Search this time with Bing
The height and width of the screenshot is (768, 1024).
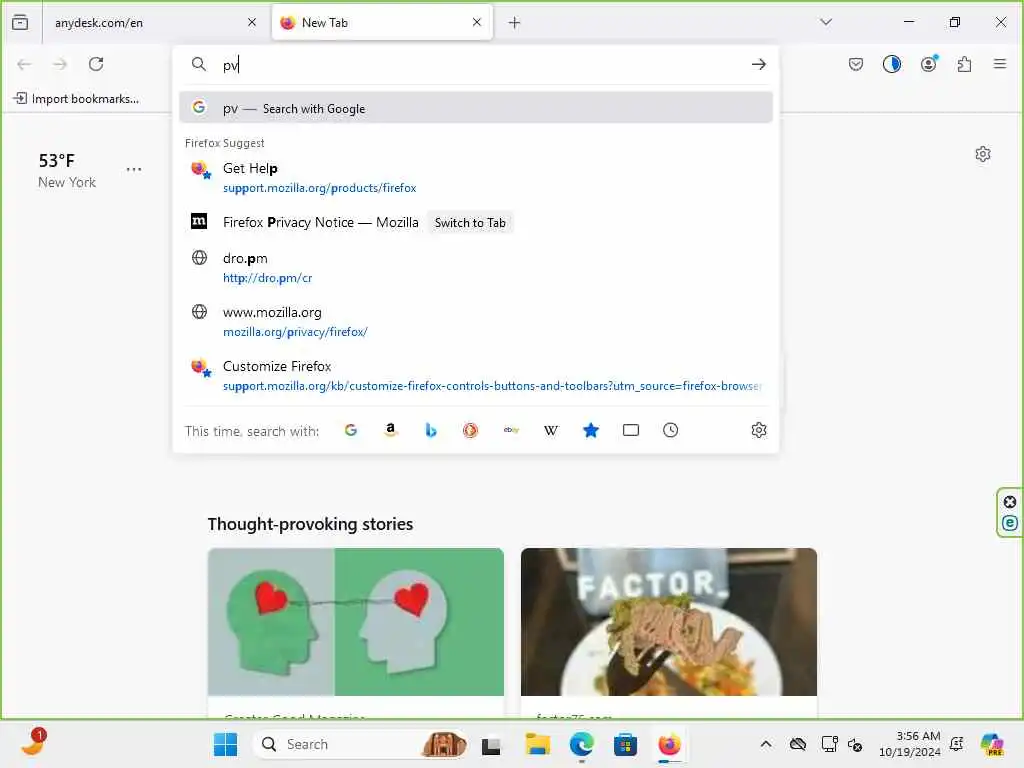click(x=430, y=430)
